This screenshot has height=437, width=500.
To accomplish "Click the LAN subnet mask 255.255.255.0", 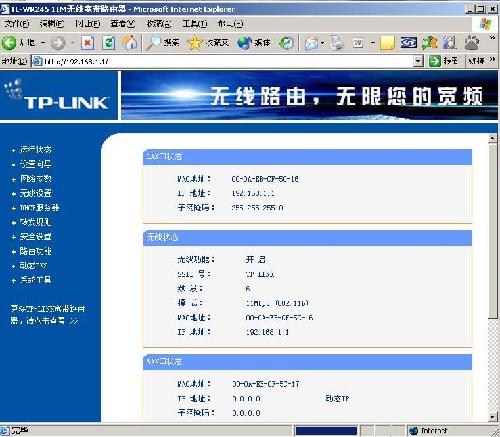I will pos(257,208).
